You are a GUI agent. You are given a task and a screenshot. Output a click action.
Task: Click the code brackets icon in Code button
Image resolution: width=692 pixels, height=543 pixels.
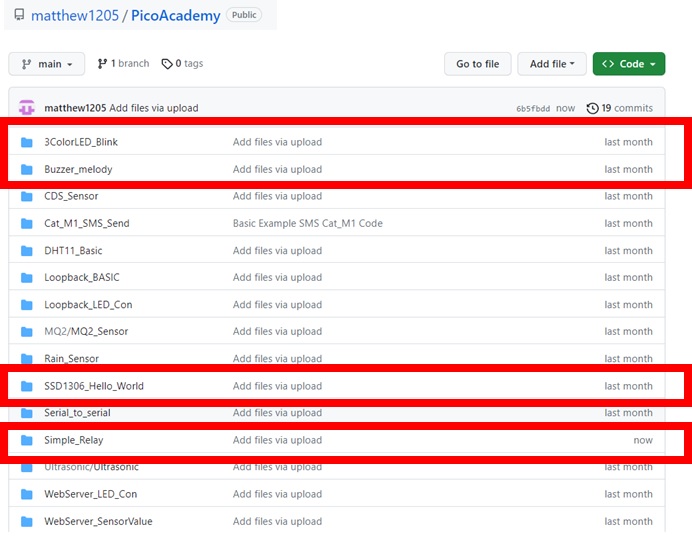tap(608, 64)
